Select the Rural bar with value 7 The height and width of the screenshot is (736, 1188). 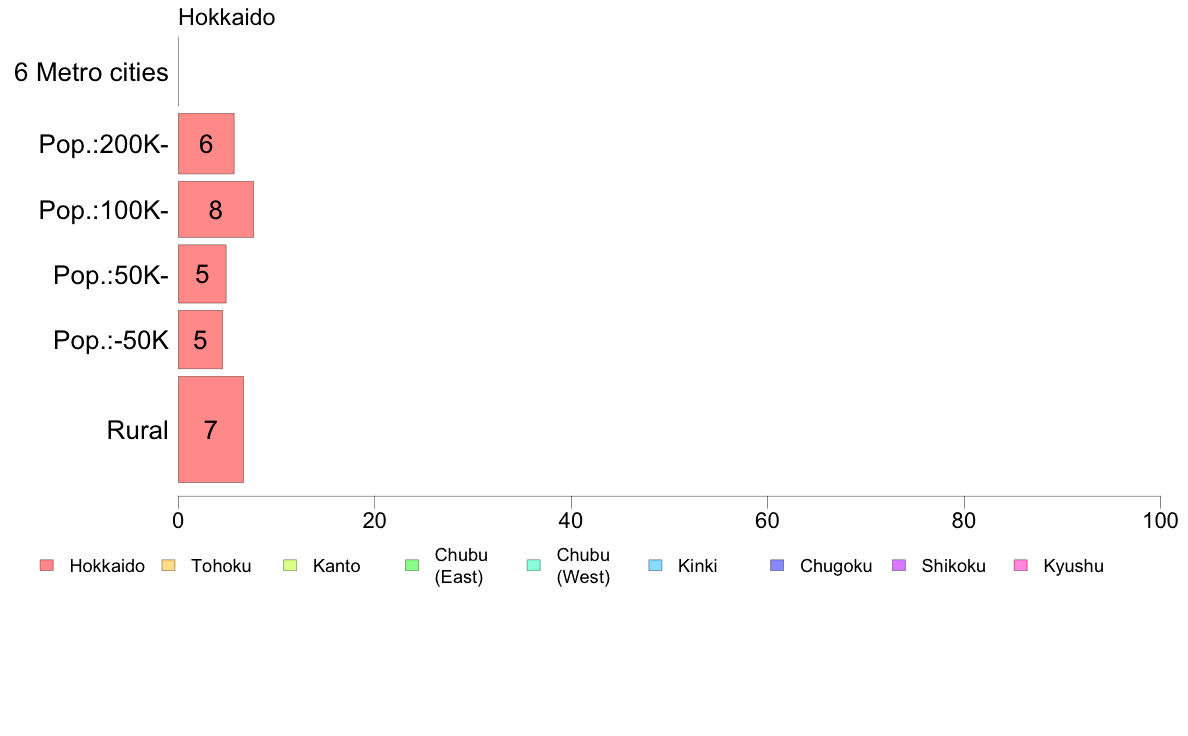click(211, 429)
